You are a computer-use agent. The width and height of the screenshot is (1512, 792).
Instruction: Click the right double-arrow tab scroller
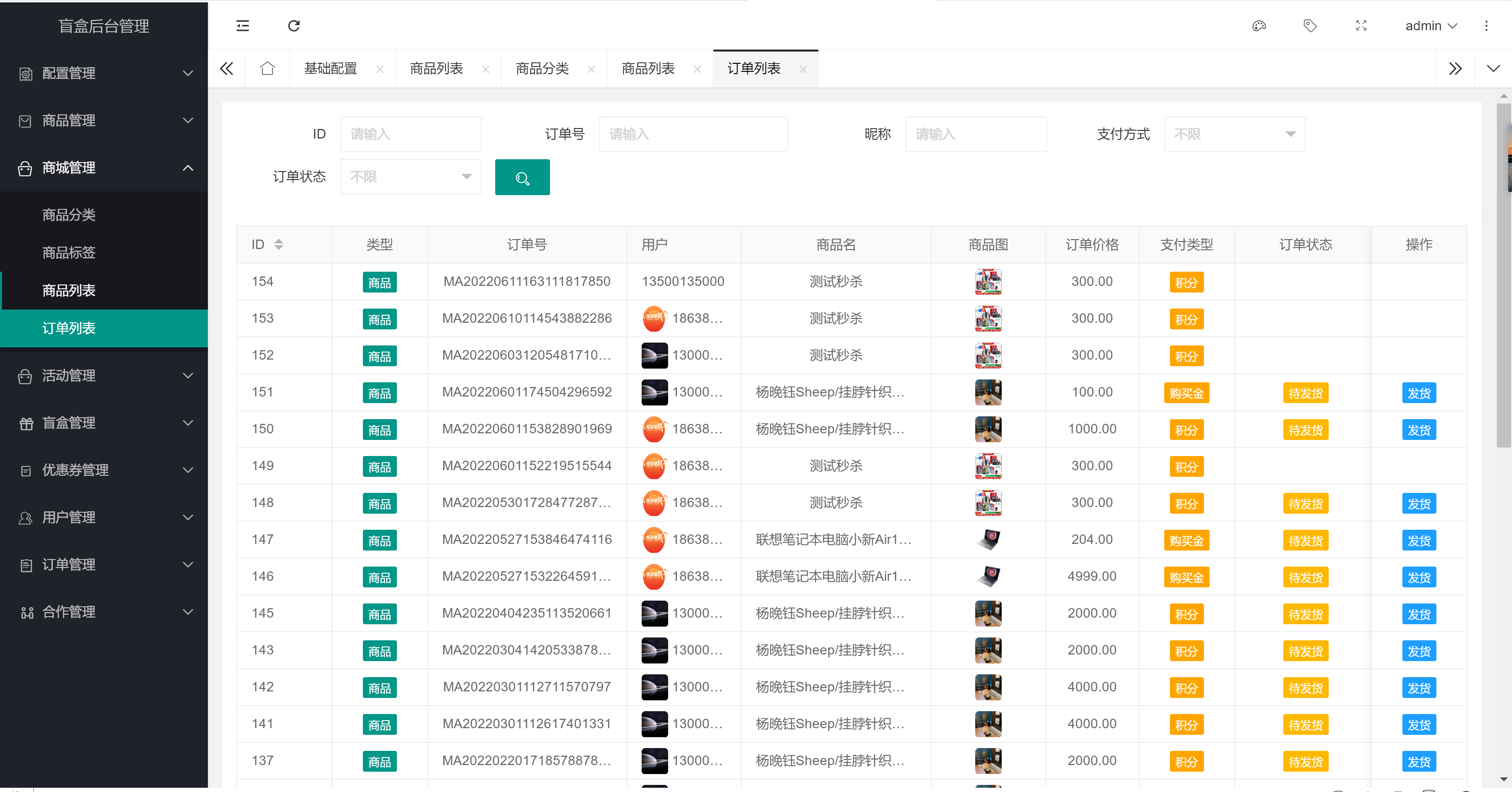[x=1456, y=68]
